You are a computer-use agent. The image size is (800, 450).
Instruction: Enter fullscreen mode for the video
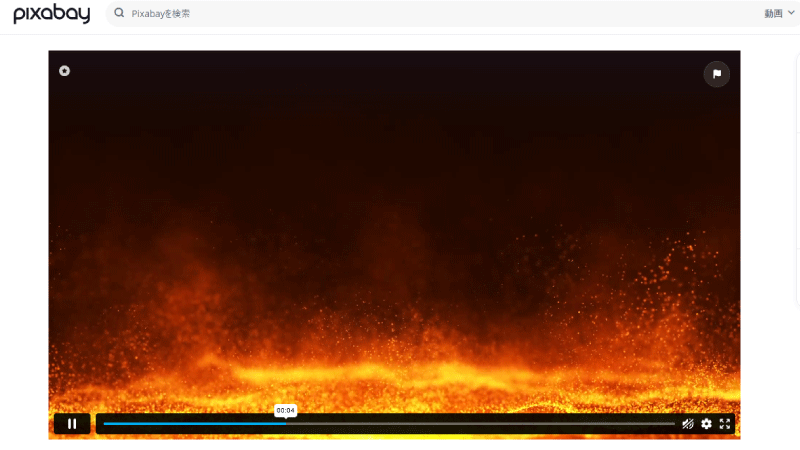pos(724,423)
